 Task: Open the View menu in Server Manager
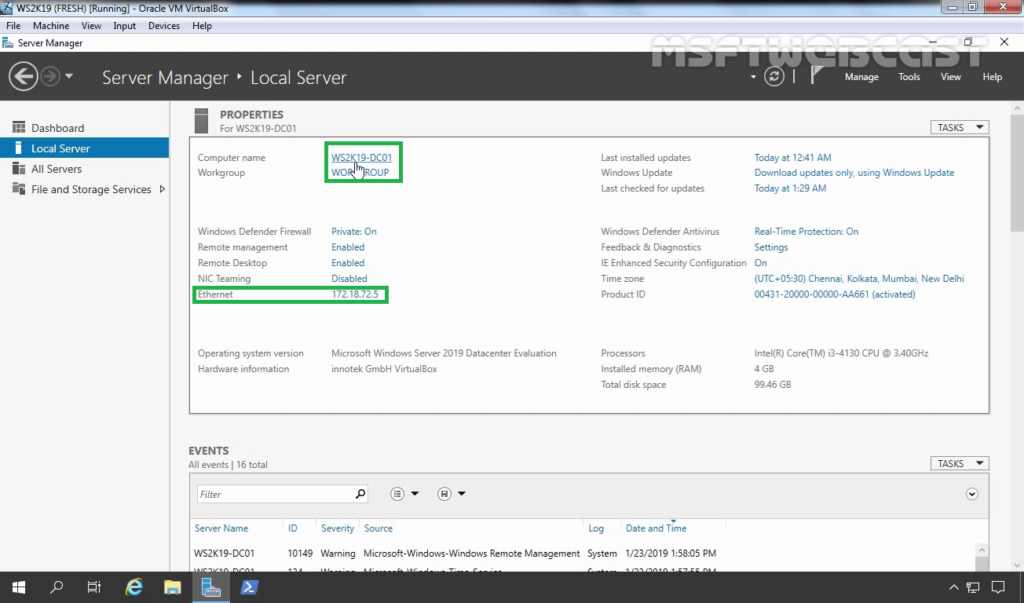[950, 76]
